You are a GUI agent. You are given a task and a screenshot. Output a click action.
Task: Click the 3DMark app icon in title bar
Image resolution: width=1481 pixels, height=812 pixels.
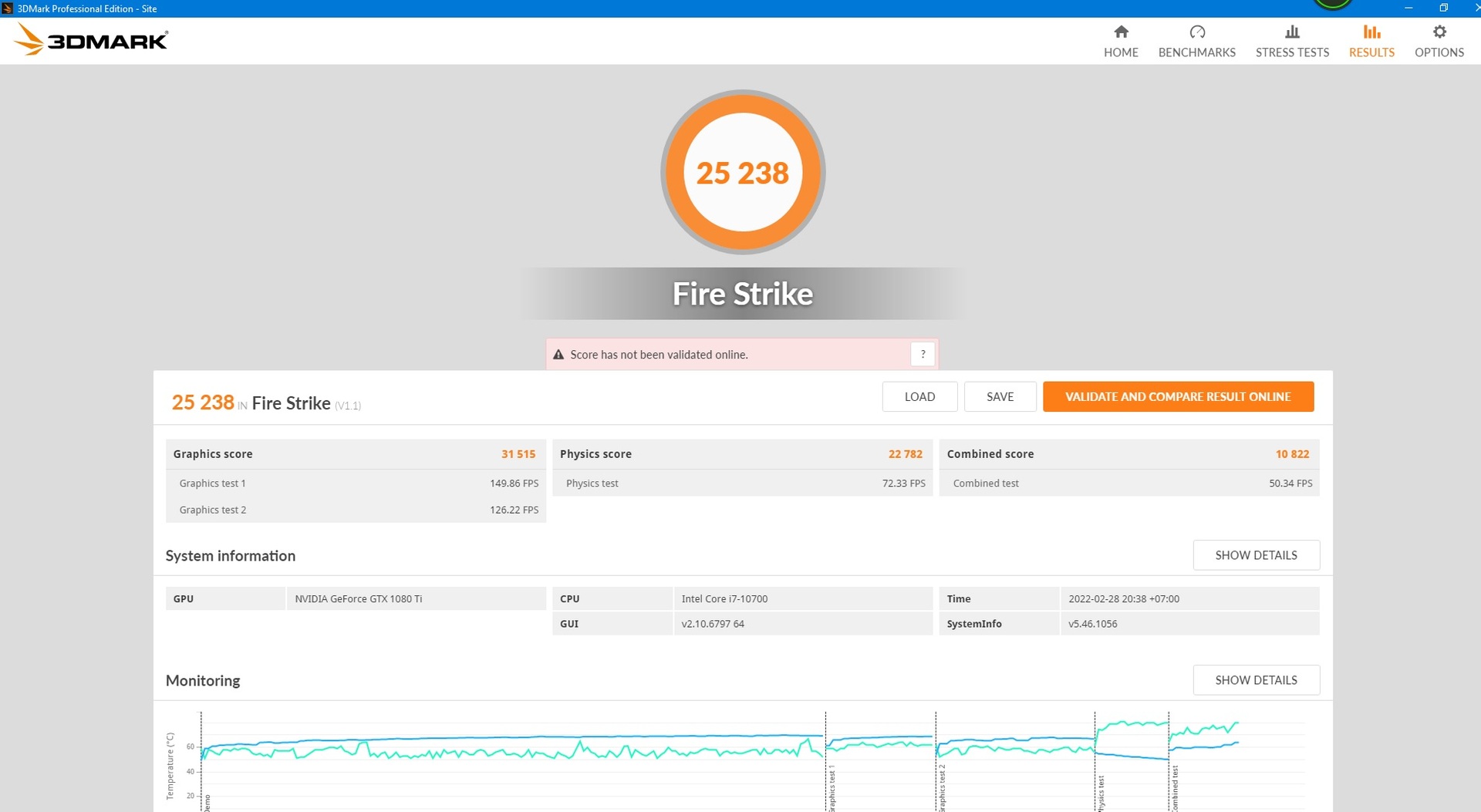point(8,8)
